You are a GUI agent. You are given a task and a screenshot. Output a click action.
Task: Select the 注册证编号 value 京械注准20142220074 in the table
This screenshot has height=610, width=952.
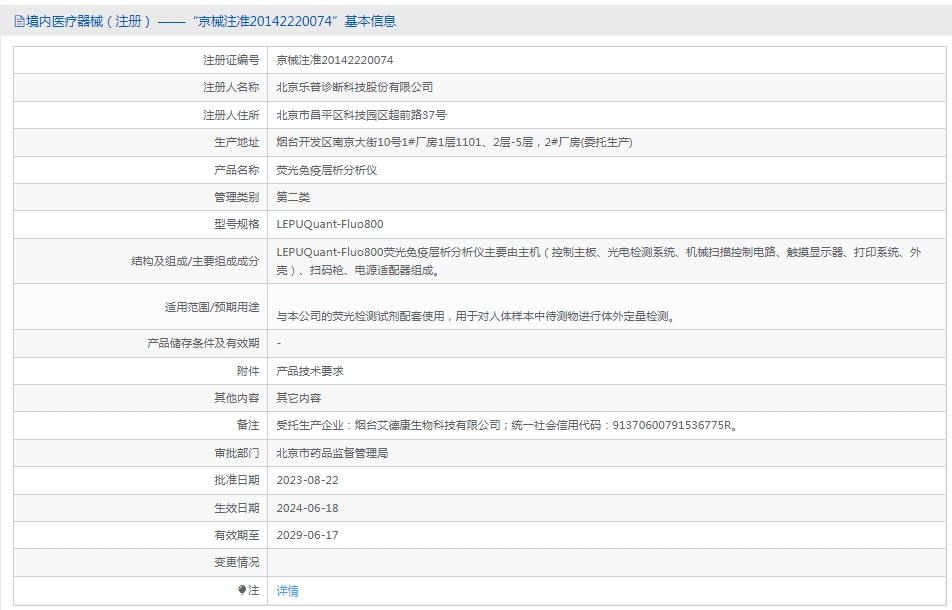[x=334, y=60]
